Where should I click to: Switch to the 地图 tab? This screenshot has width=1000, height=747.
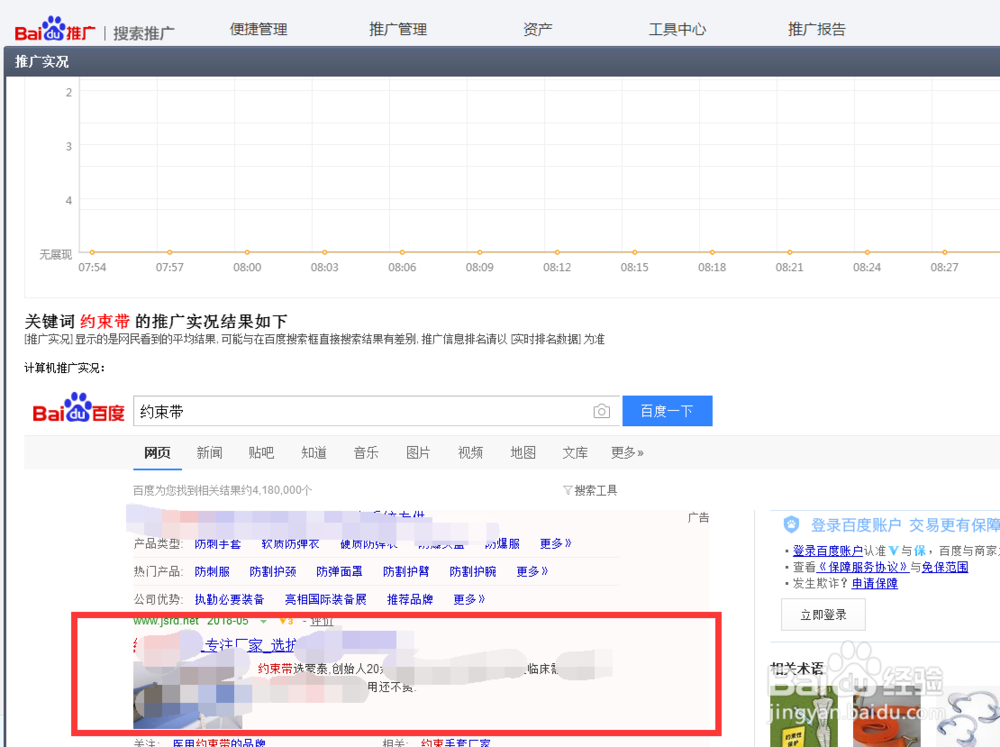click(523, 453)
